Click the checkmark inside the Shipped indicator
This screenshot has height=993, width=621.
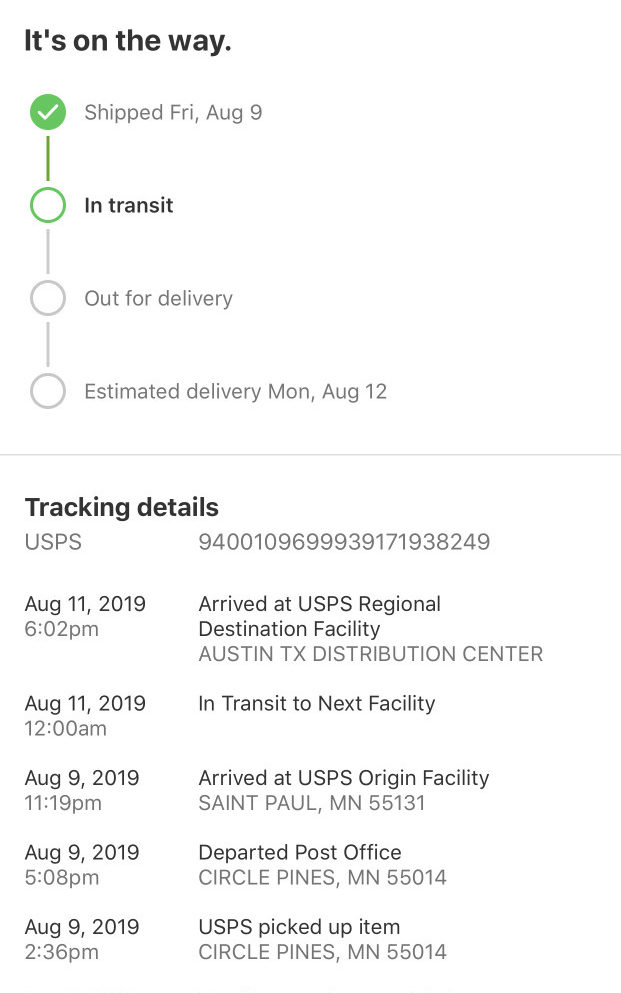coord(47,112)
